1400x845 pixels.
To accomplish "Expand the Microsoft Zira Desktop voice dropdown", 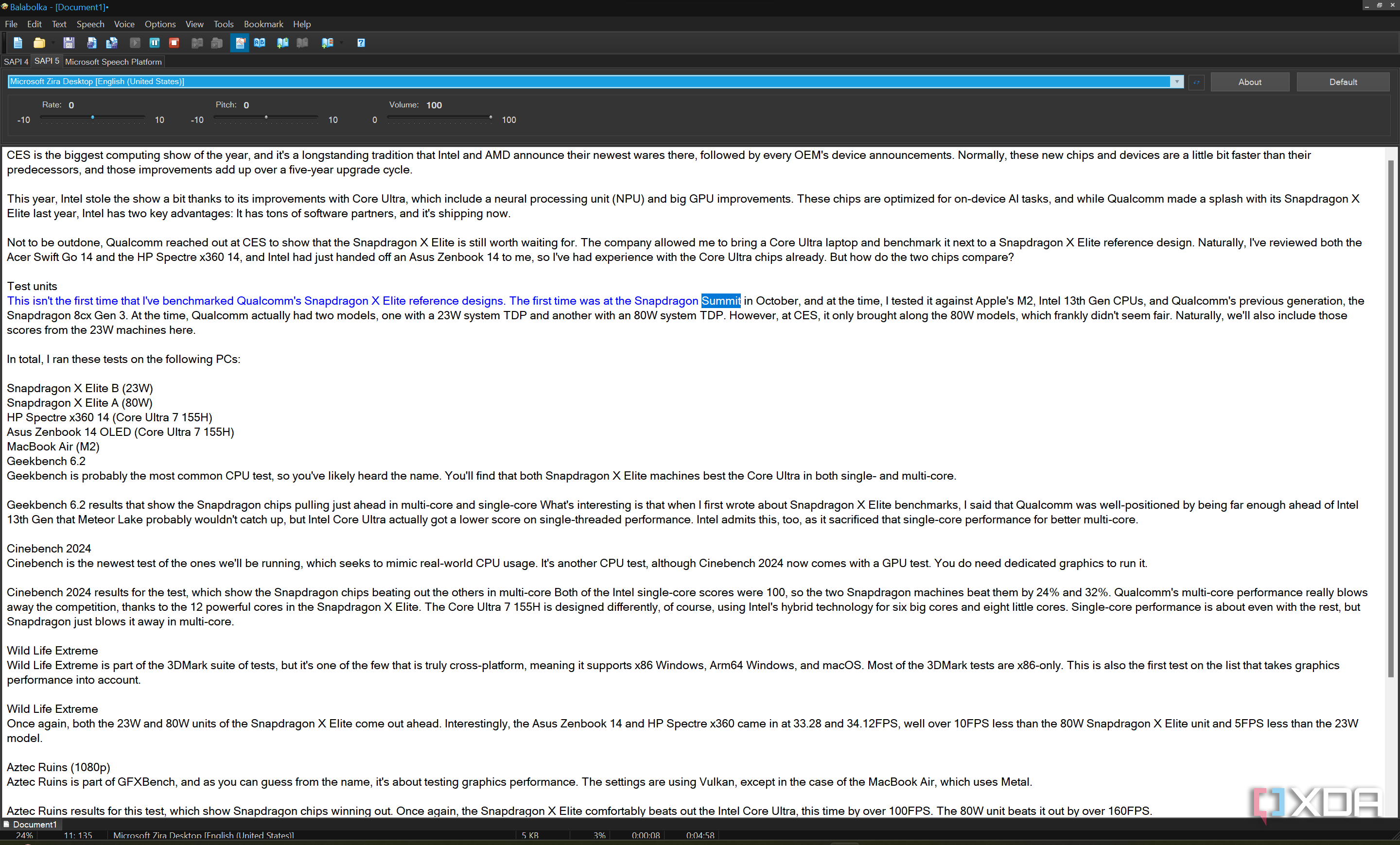I will [1177, 81].
